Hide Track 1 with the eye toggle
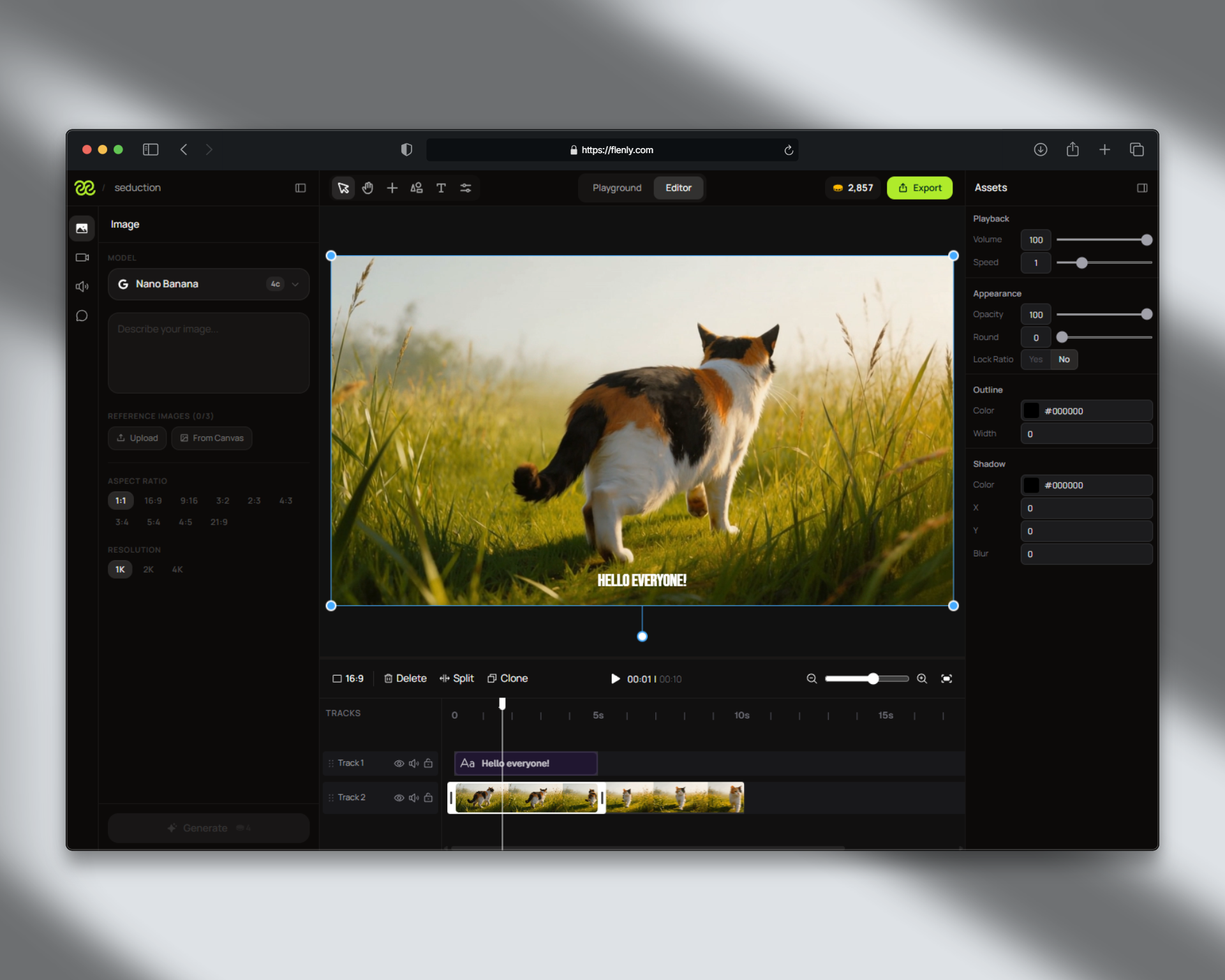The width and height of the screenshot is (1225, 980). [x=399, y=763]
